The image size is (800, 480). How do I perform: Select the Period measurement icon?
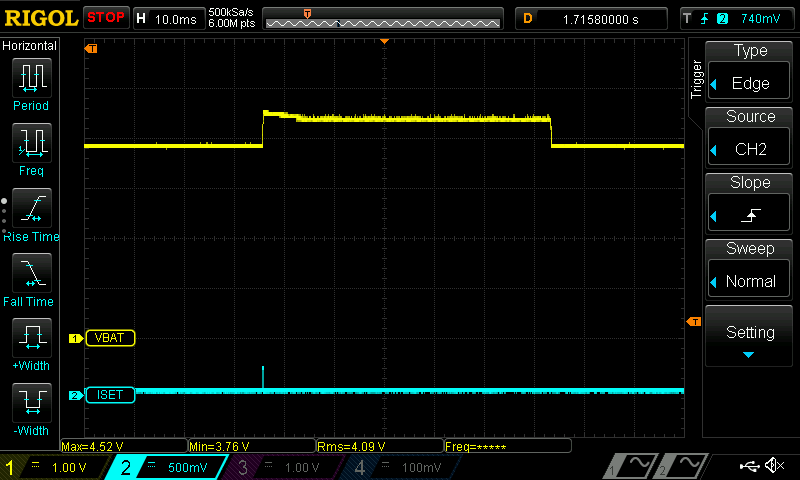32,78
